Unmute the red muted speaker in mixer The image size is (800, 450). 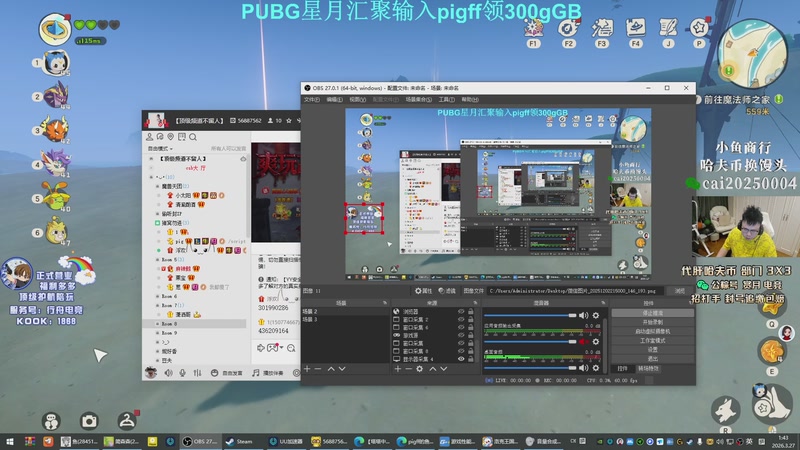pyautogui.click(x=584, y=341)
